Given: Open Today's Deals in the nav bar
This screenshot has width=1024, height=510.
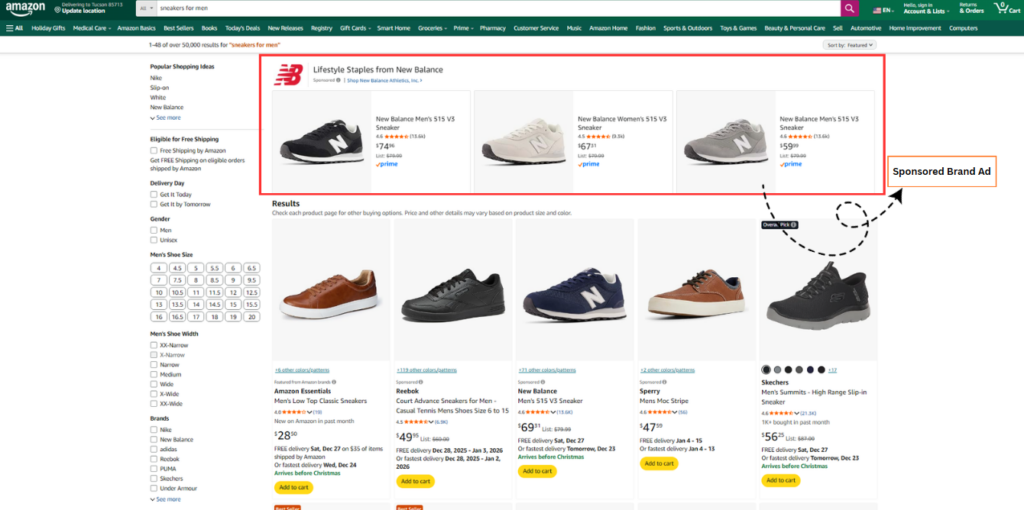Looking at the screenshot, I should click(x=243, y=28).
